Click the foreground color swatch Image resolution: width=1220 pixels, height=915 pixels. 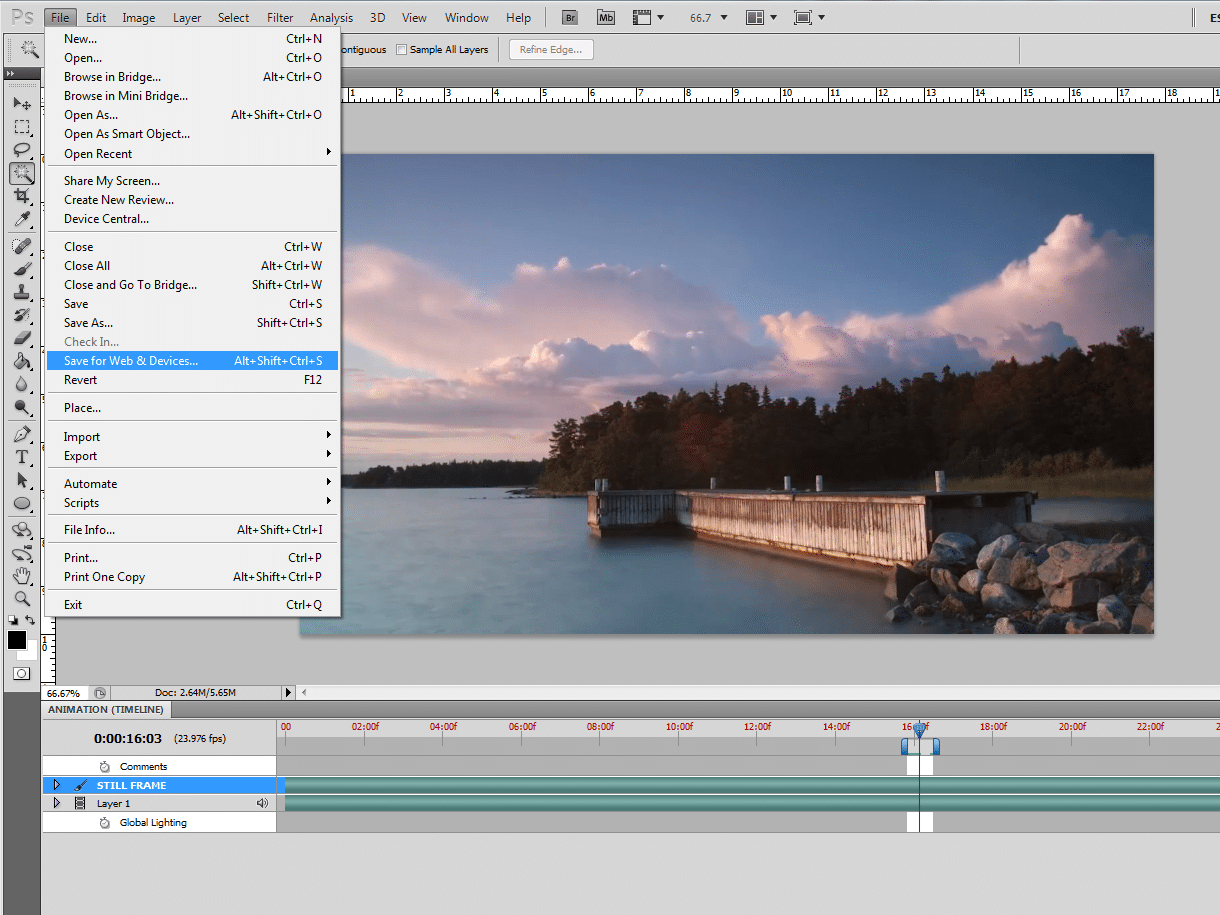[17, 640]
